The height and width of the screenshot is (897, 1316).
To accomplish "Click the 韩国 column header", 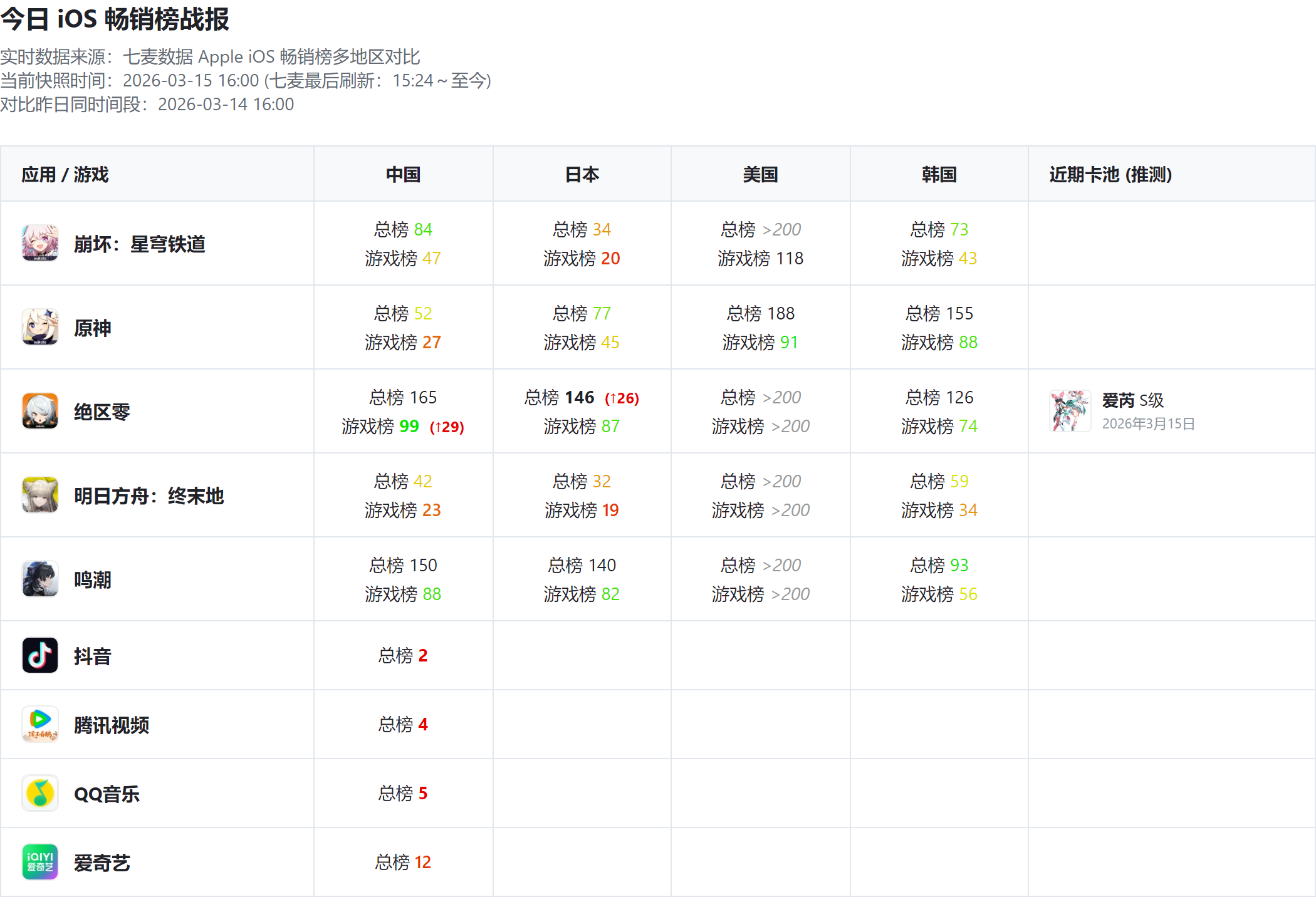I will [x=939, y=174].
